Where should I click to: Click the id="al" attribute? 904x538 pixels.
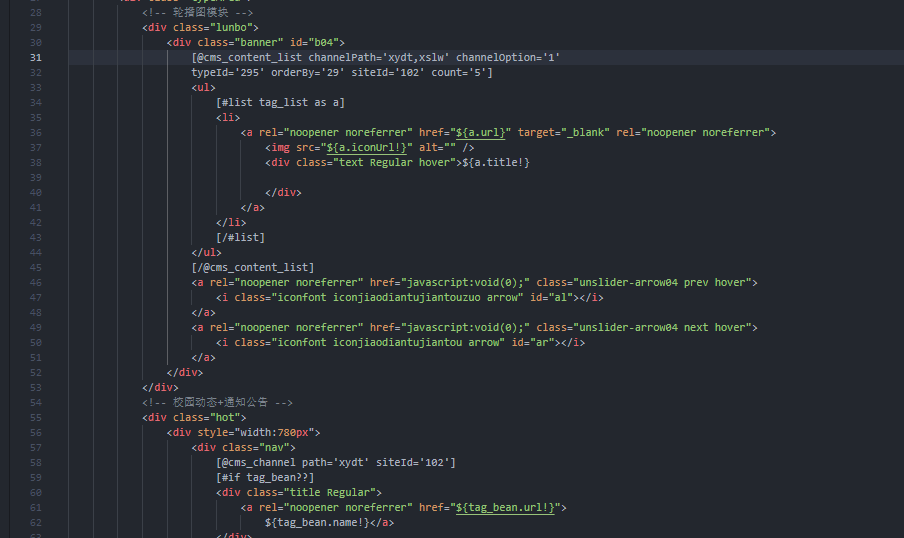551,298
